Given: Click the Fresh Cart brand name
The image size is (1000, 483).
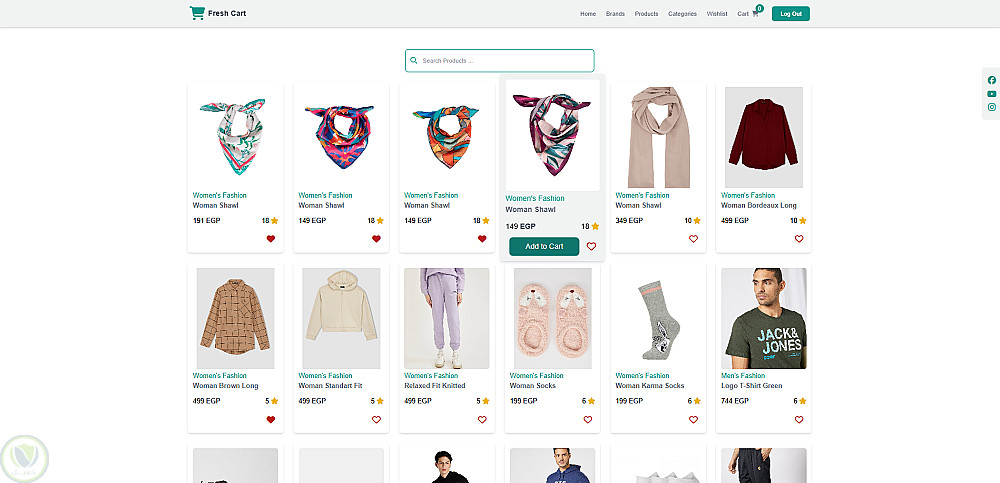Looking at the screenshot, I should 227,13.
